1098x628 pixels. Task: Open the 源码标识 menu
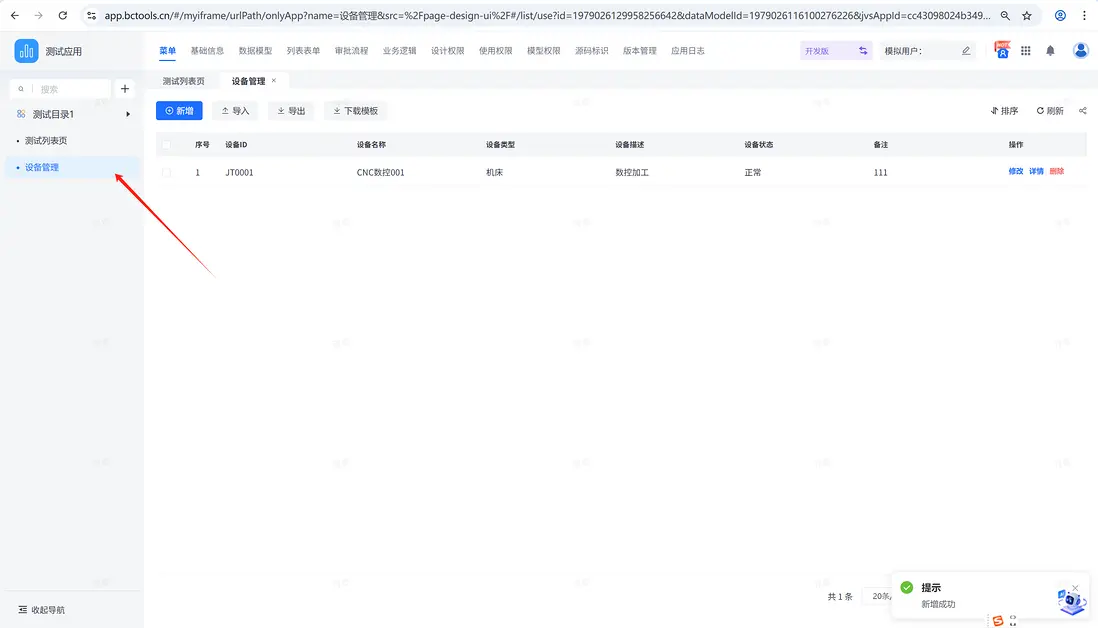point(592,51)
